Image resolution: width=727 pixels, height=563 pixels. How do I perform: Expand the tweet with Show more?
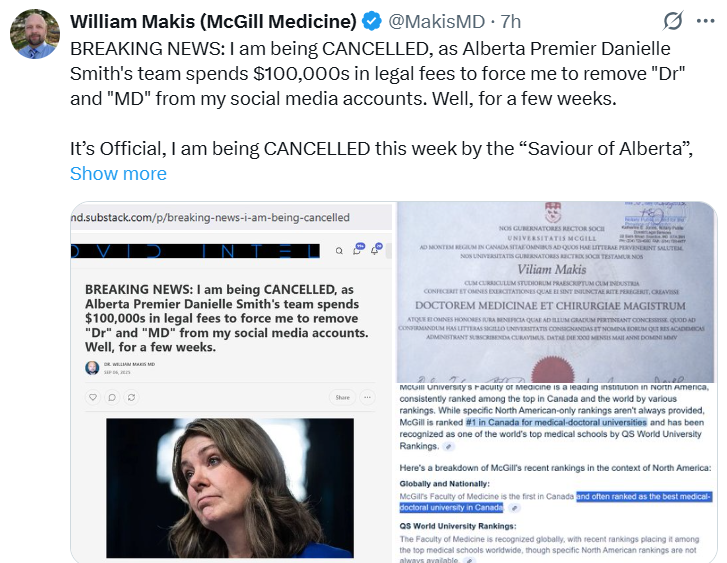tap(118, 173)
